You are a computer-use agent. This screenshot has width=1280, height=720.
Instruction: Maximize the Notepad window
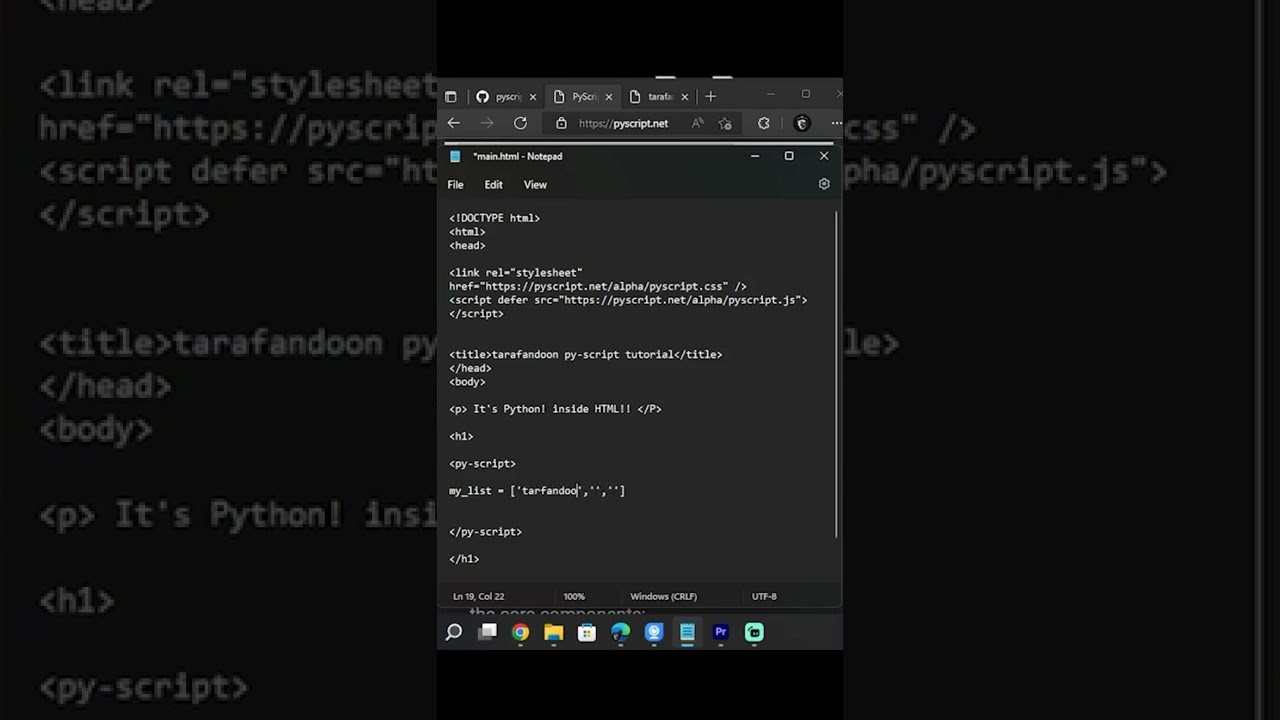(789, 156)
